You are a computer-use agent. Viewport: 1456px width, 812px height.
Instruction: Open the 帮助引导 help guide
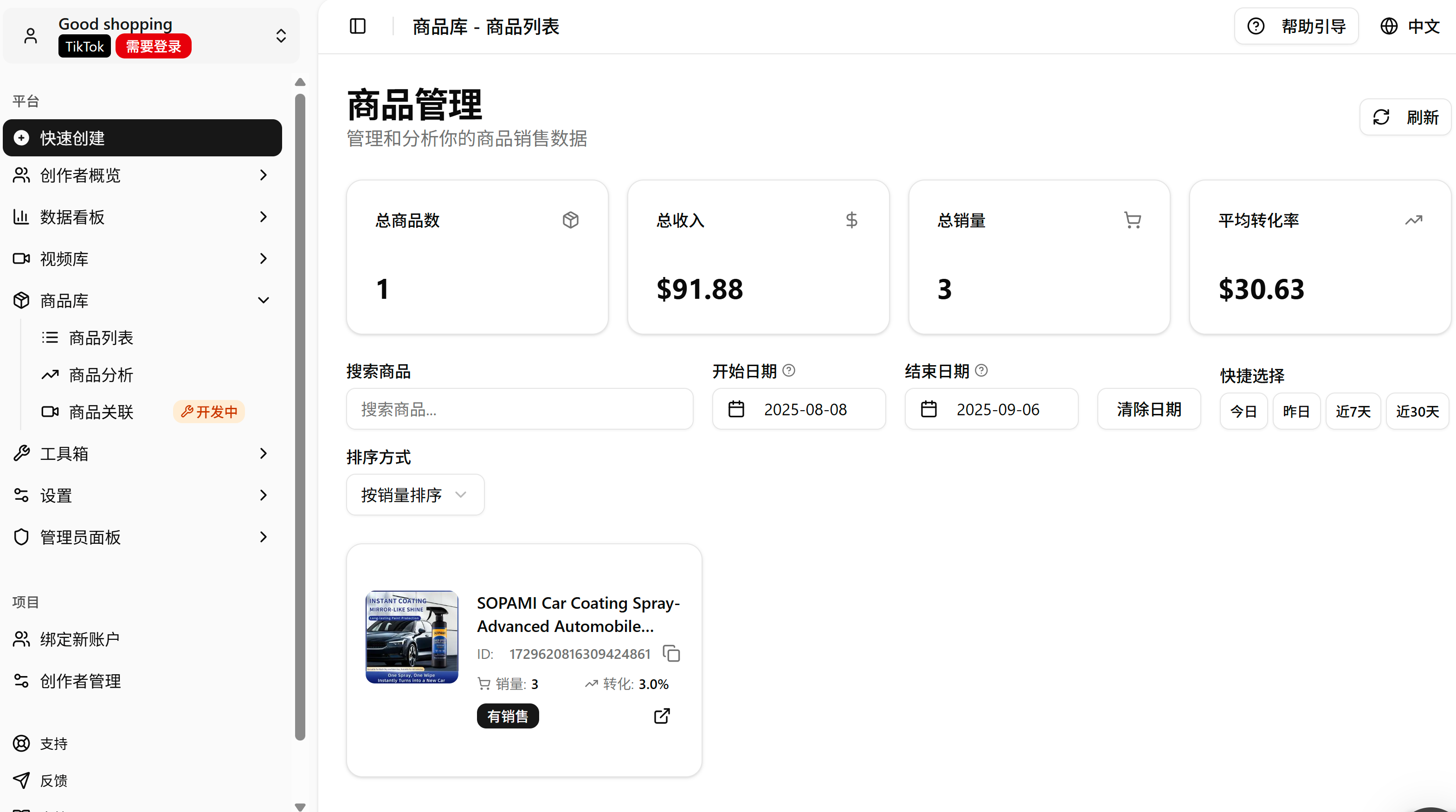point(1296,26)
